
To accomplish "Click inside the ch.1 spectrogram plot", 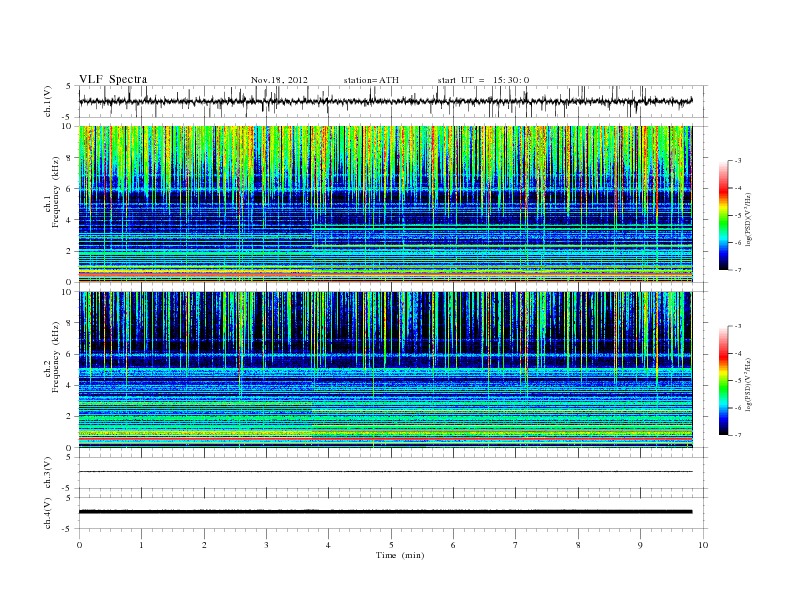I will point(385,204).
